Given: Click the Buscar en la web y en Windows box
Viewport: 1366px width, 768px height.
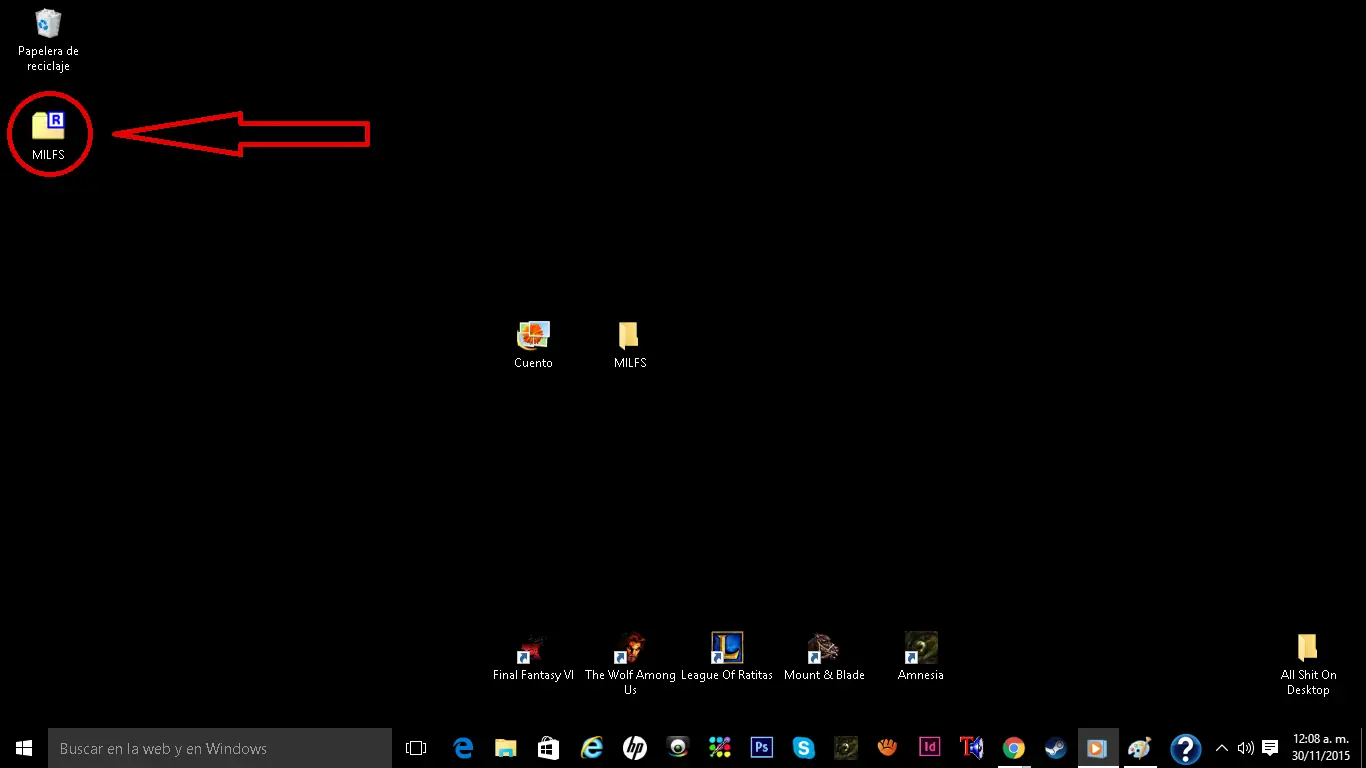Looking at the screenshot, I should tap(220, 748).
